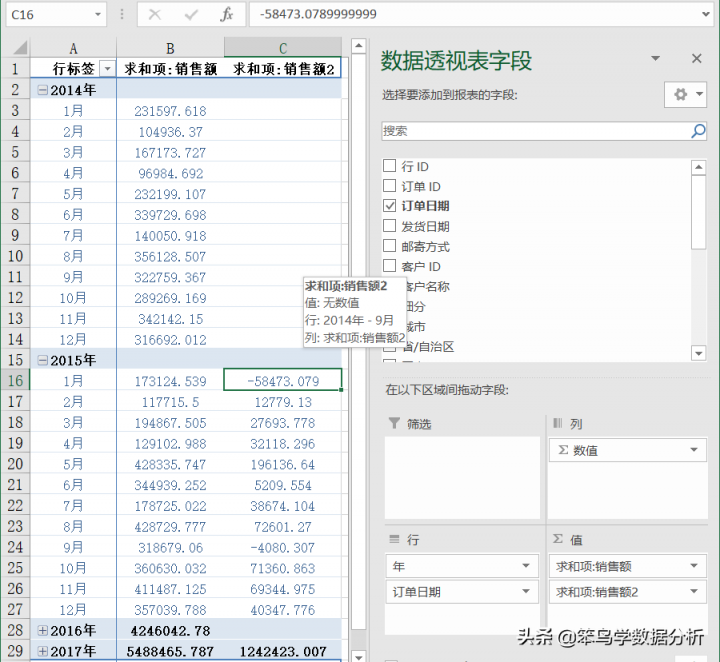Viewport: 720px width, 662px height.
Task: Open the field list gear tools menu
Action: tap(685, 95)
